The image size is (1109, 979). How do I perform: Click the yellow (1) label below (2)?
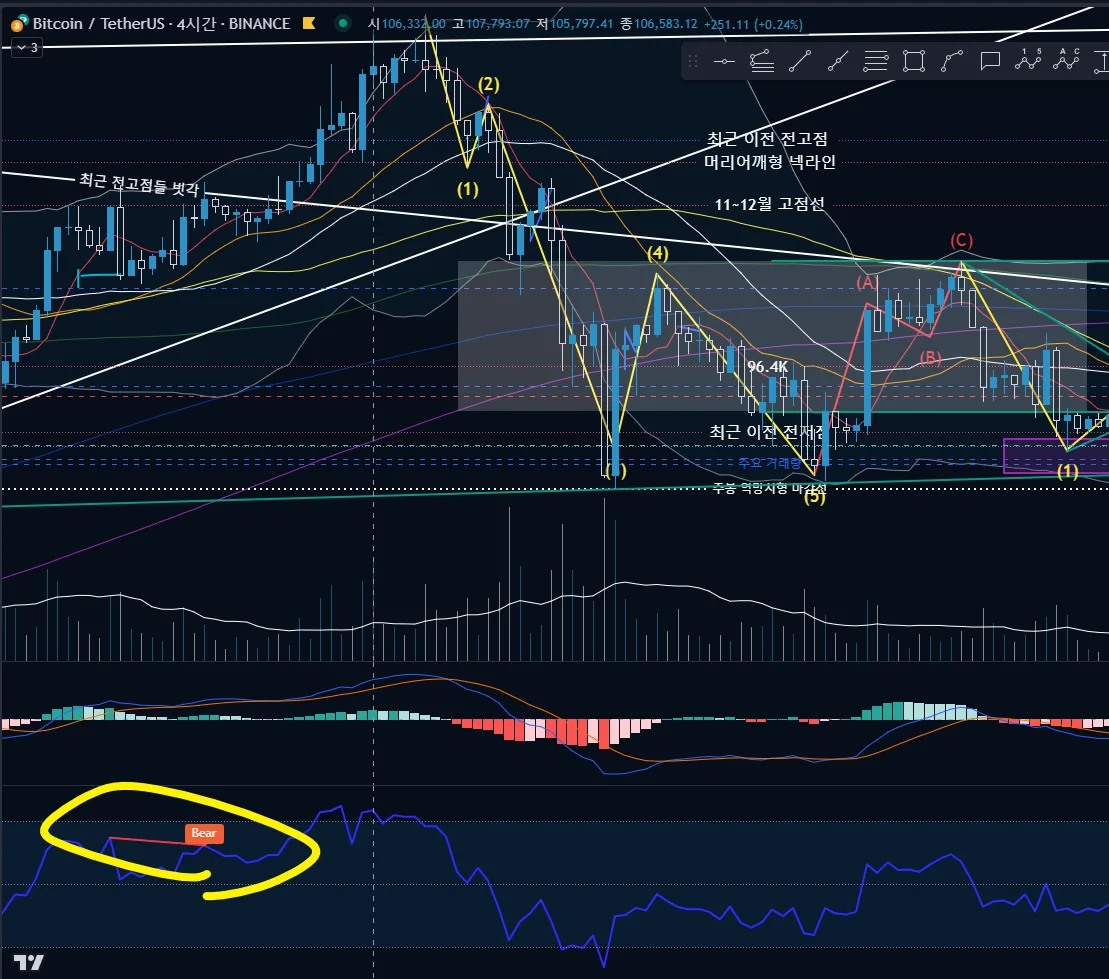click(x=468, y=189)
